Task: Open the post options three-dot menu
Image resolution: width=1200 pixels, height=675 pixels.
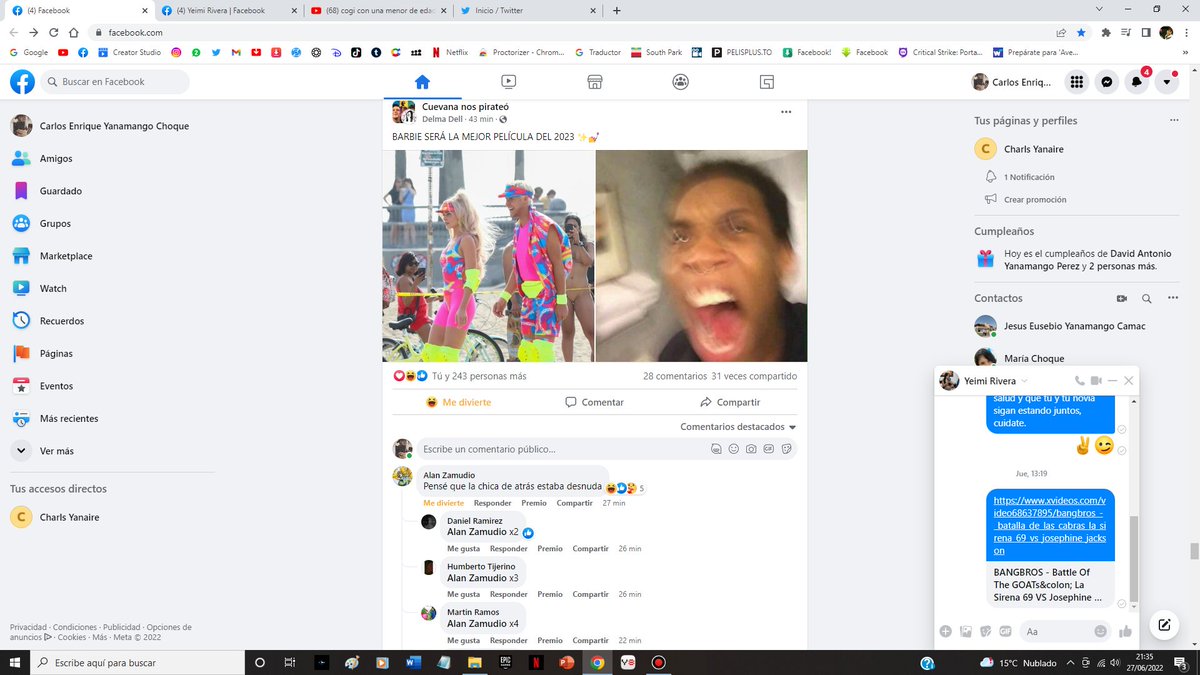Action: tap(786, 111)
